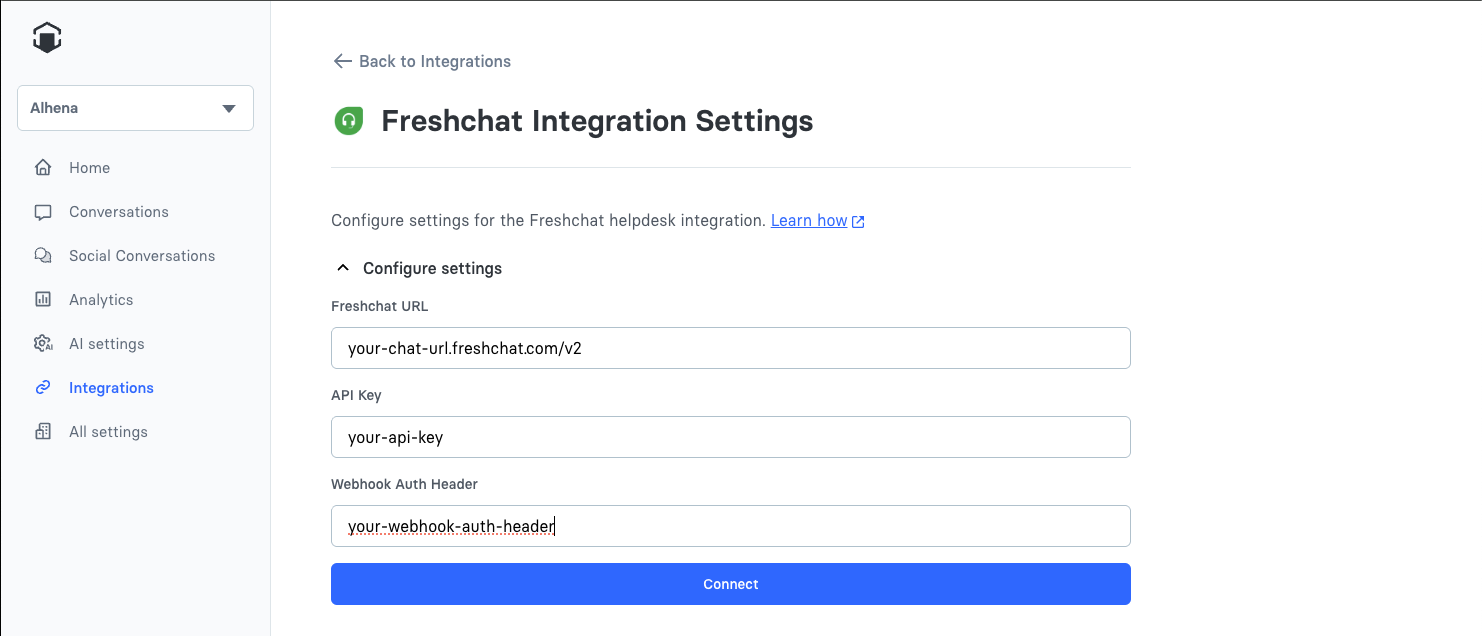Image resolution: width=1482 pixels, height=636 pixels.
Task: Open the Alhena workspace dropdown
Action: pyautogui.click(x=135, y=108)
